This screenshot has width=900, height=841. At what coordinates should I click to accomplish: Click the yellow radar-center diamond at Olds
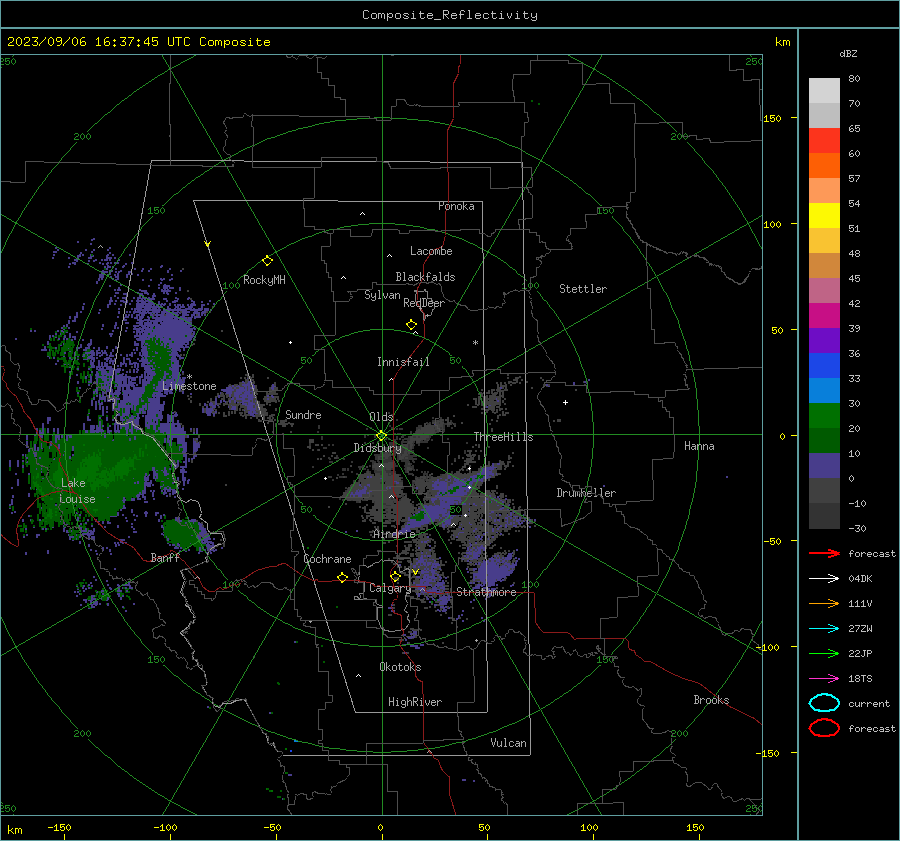pyautogui.click(x=381, y=436)
